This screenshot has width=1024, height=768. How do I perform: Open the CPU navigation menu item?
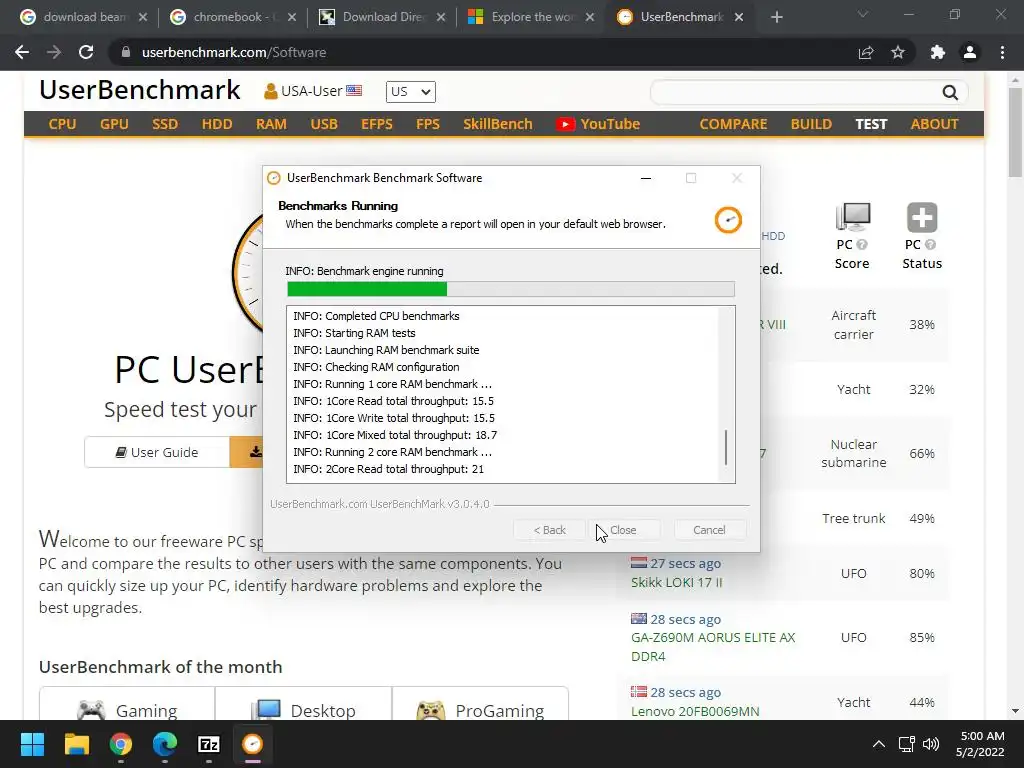tap(62, 124)
